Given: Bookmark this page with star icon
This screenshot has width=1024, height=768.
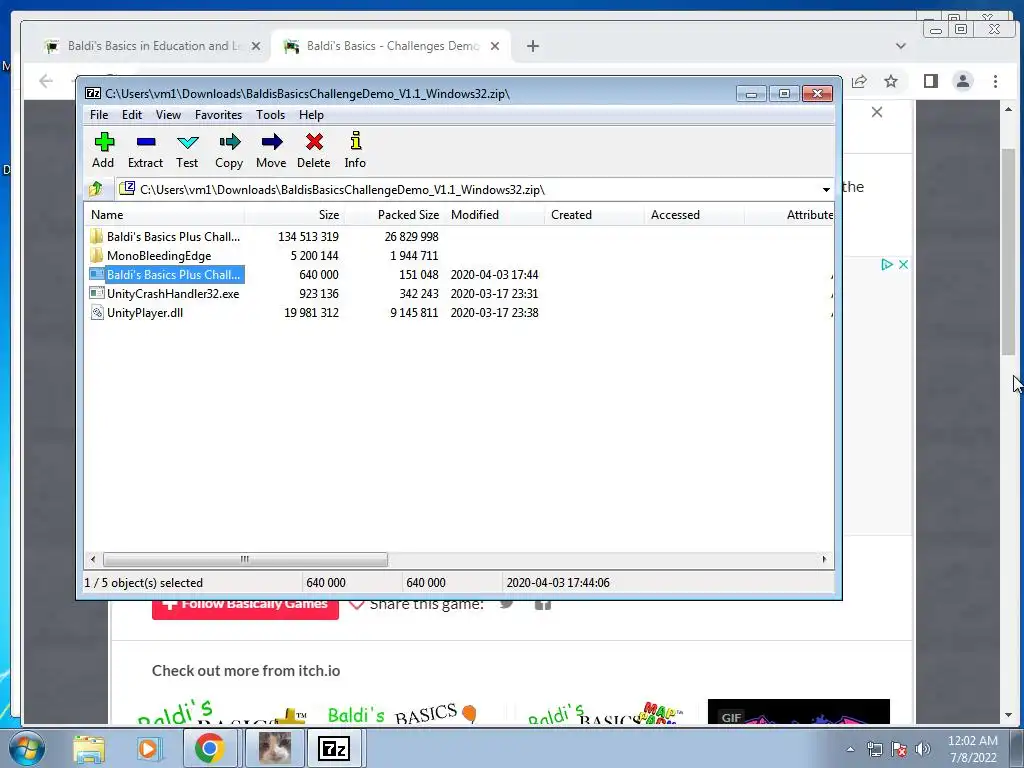Looking at the screenshot, I should (x=891, y=81).
